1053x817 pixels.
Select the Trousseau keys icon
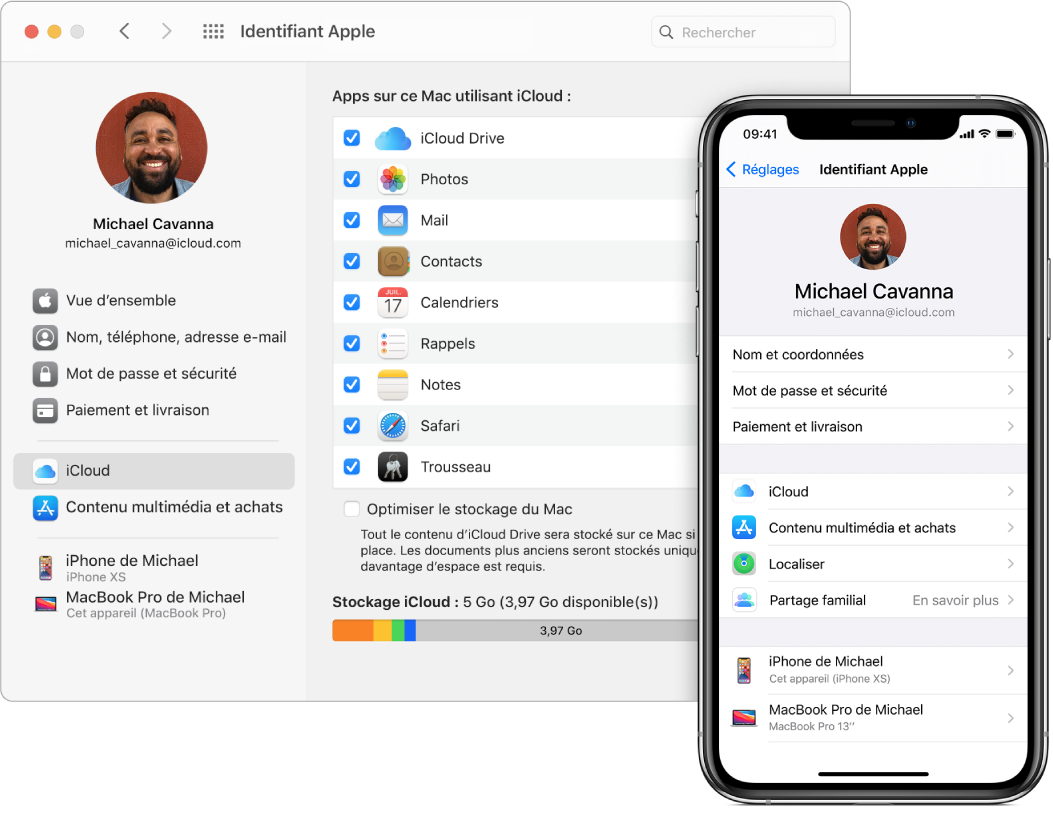pos(392,466)
